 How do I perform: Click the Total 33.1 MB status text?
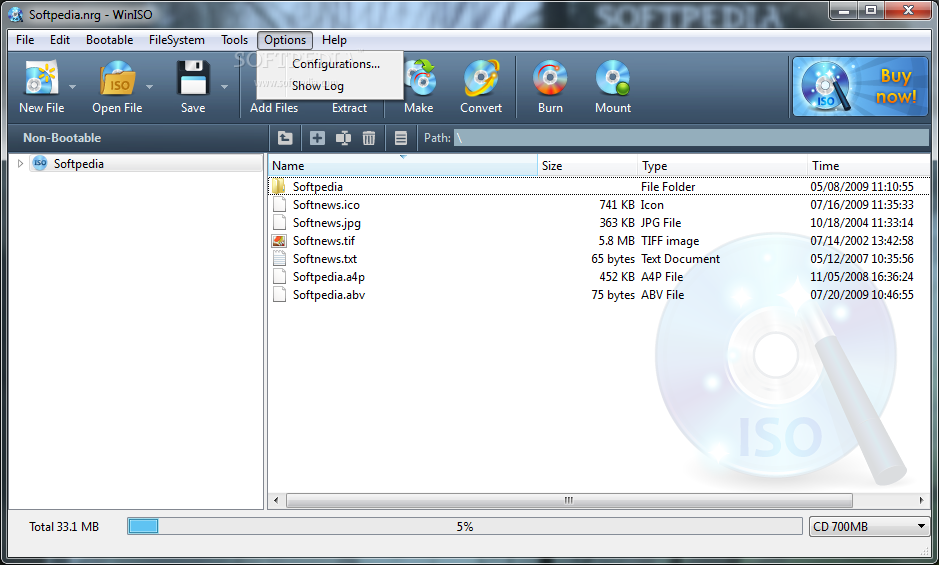click(64, 527)
